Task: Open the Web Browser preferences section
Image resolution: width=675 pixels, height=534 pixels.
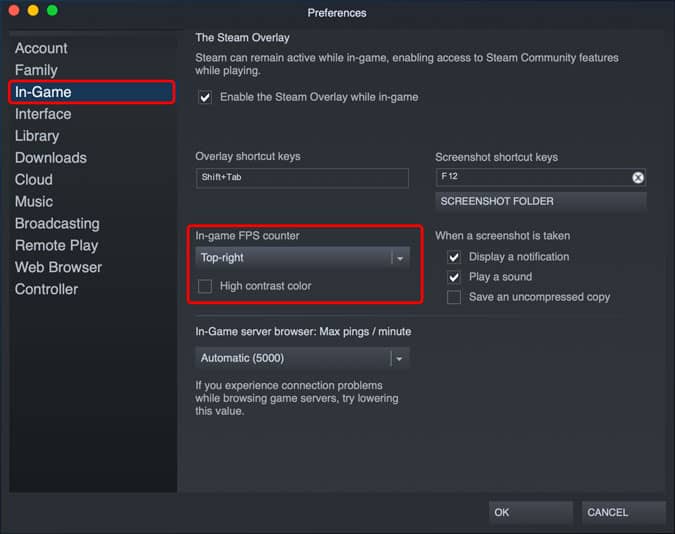Action: [x=59, y=267]
